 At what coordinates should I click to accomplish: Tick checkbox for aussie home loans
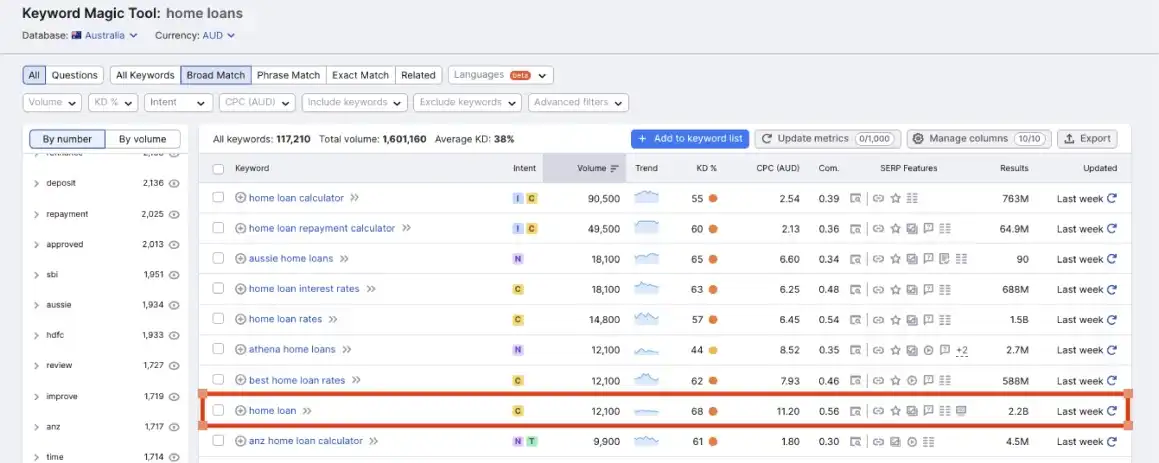218,258
